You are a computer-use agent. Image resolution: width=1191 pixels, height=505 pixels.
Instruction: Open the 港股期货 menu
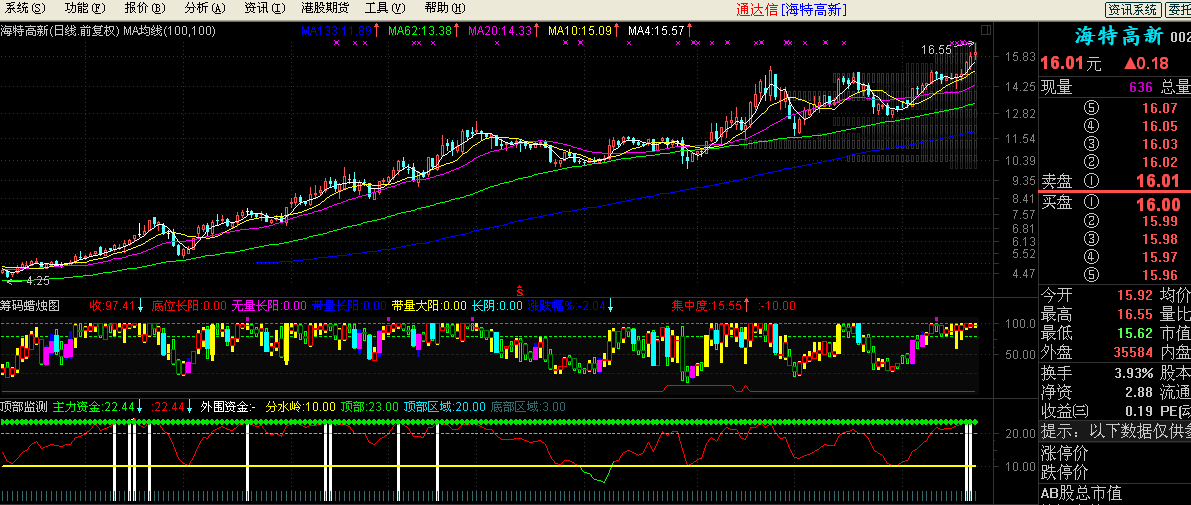pos(325,8)
